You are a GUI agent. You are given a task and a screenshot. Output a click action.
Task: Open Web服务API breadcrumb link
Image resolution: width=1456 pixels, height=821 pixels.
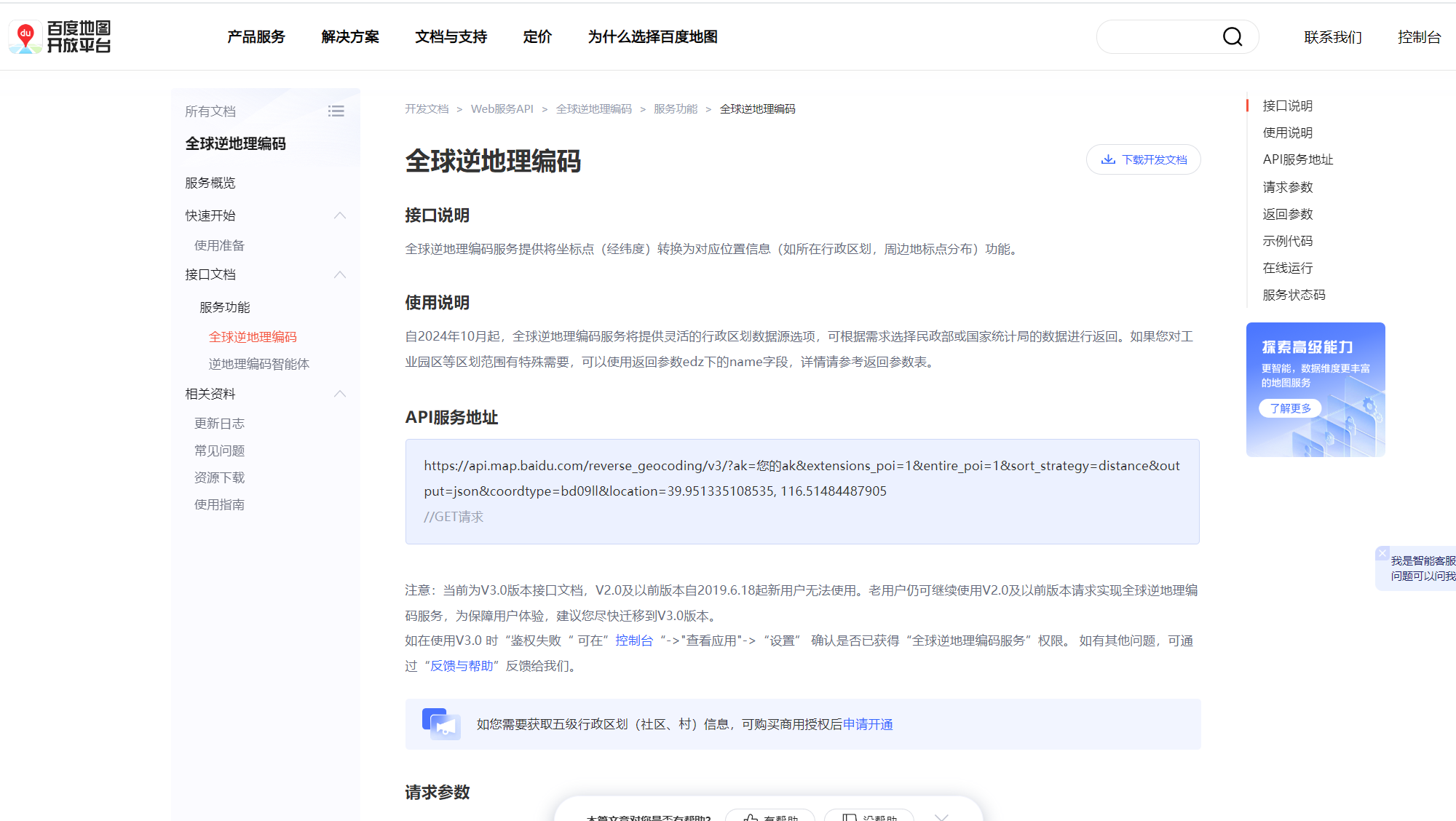click(502, 109)
